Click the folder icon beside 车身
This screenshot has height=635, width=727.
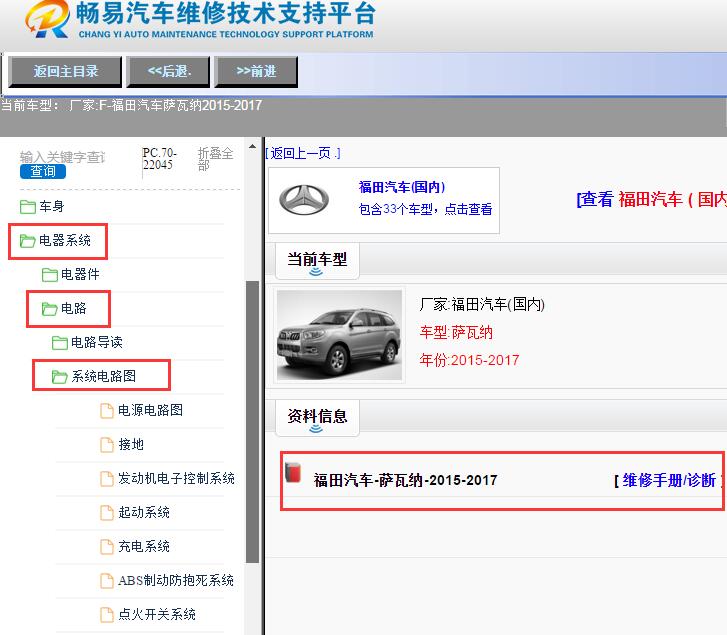[28, 207]
